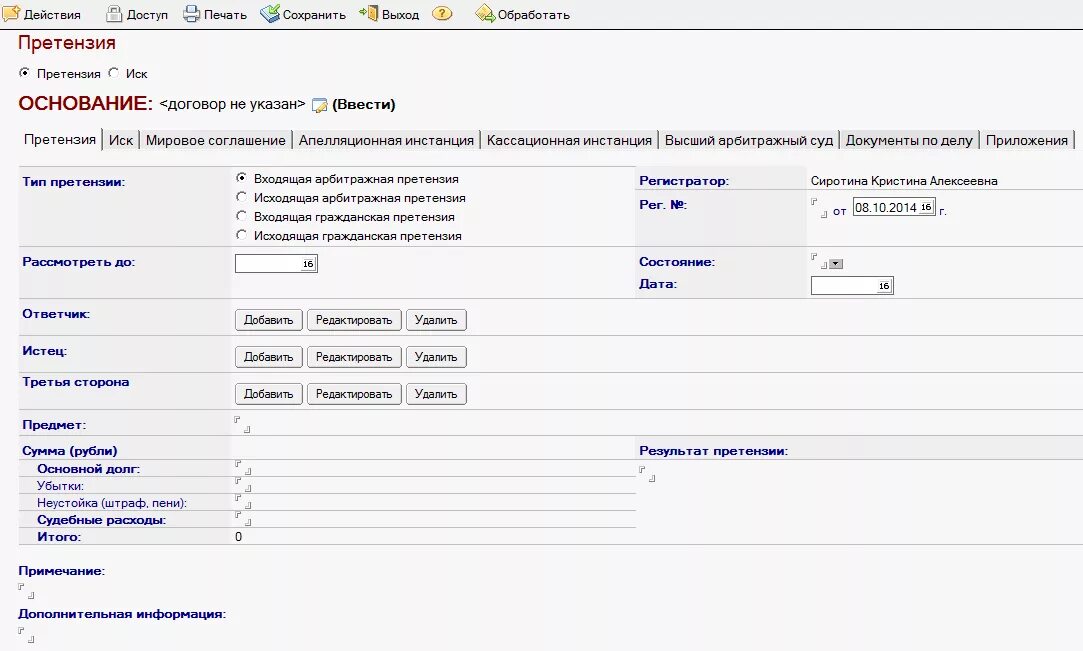The height and width of the screenshot is (651, 1083).
Task: Open help via yellow question mark icon
Action: [442, 13]
